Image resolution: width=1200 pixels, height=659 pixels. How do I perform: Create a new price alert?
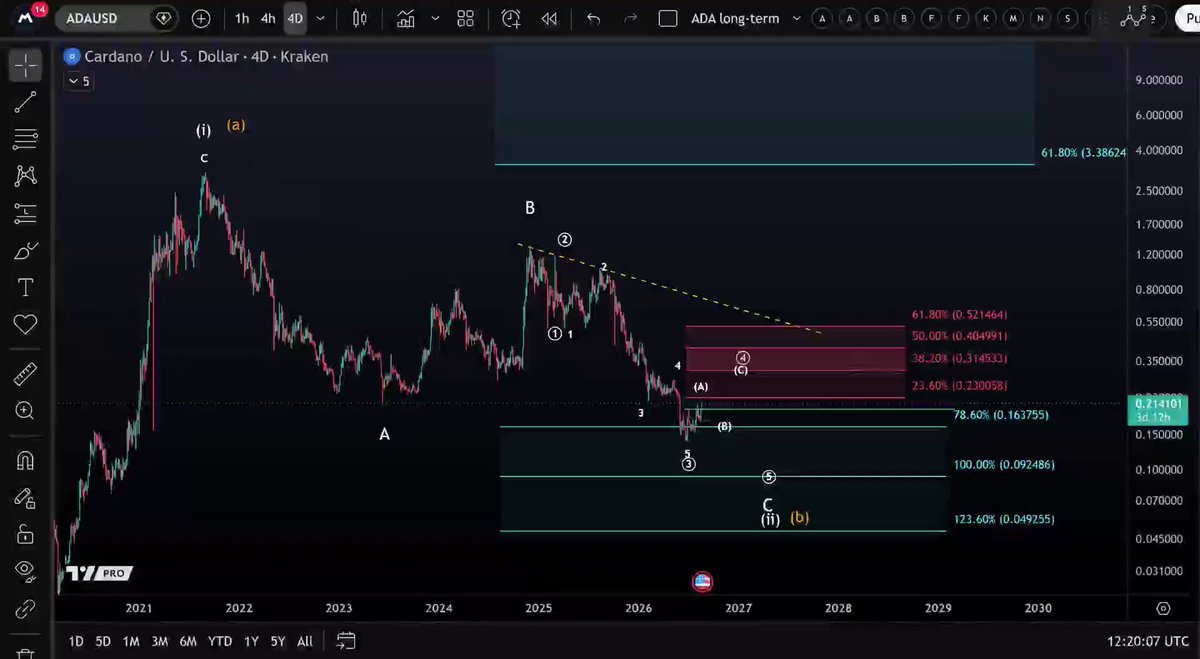pyautogui.click(x=511, y=18)
